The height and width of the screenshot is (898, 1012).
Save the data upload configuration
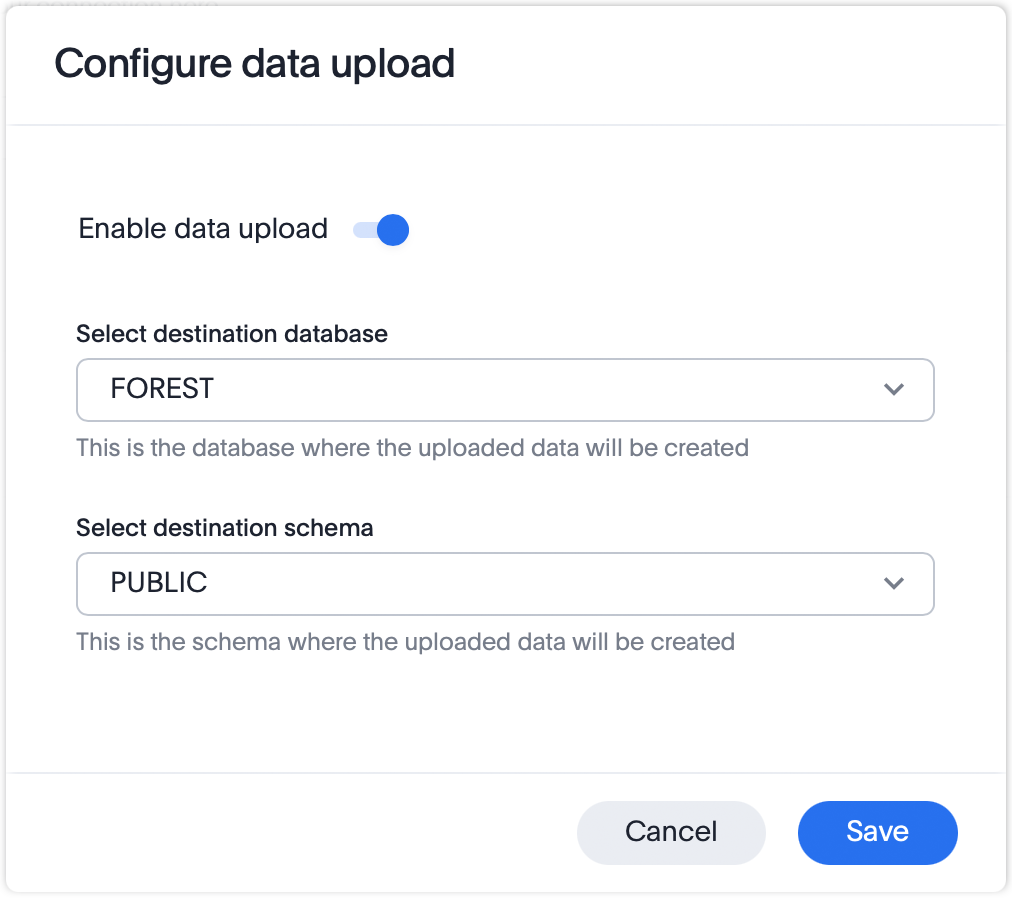click(x=877, y=832)
